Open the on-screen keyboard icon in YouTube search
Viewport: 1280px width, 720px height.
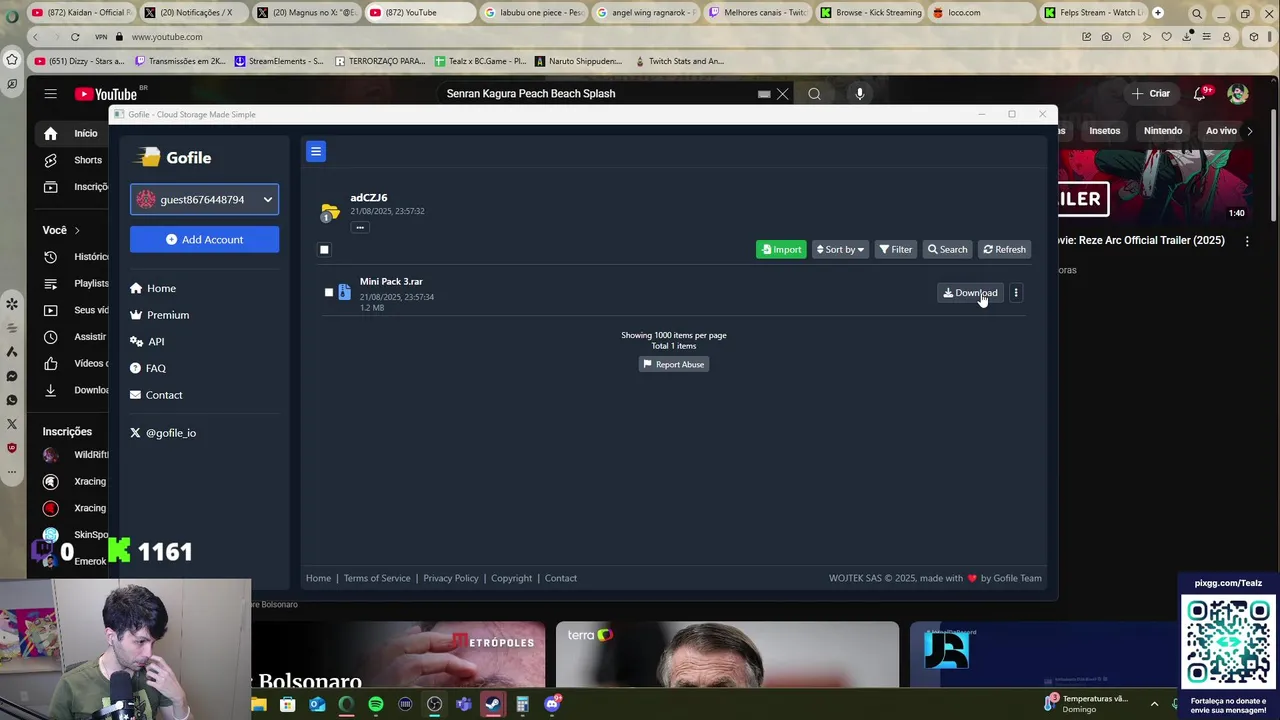pyautogui.click(x=764, y=94)
